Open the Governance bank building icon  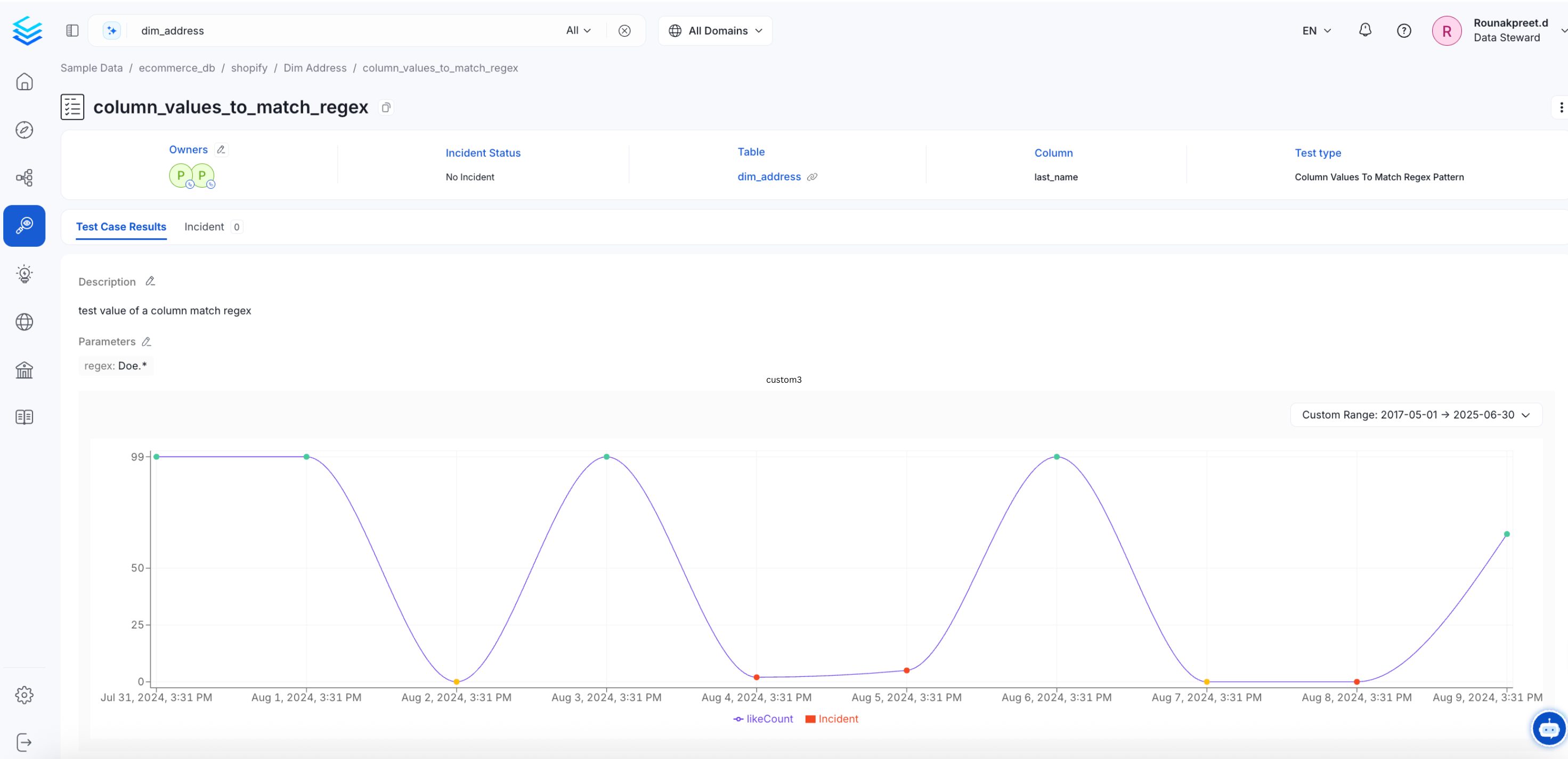tap(25, 370)
